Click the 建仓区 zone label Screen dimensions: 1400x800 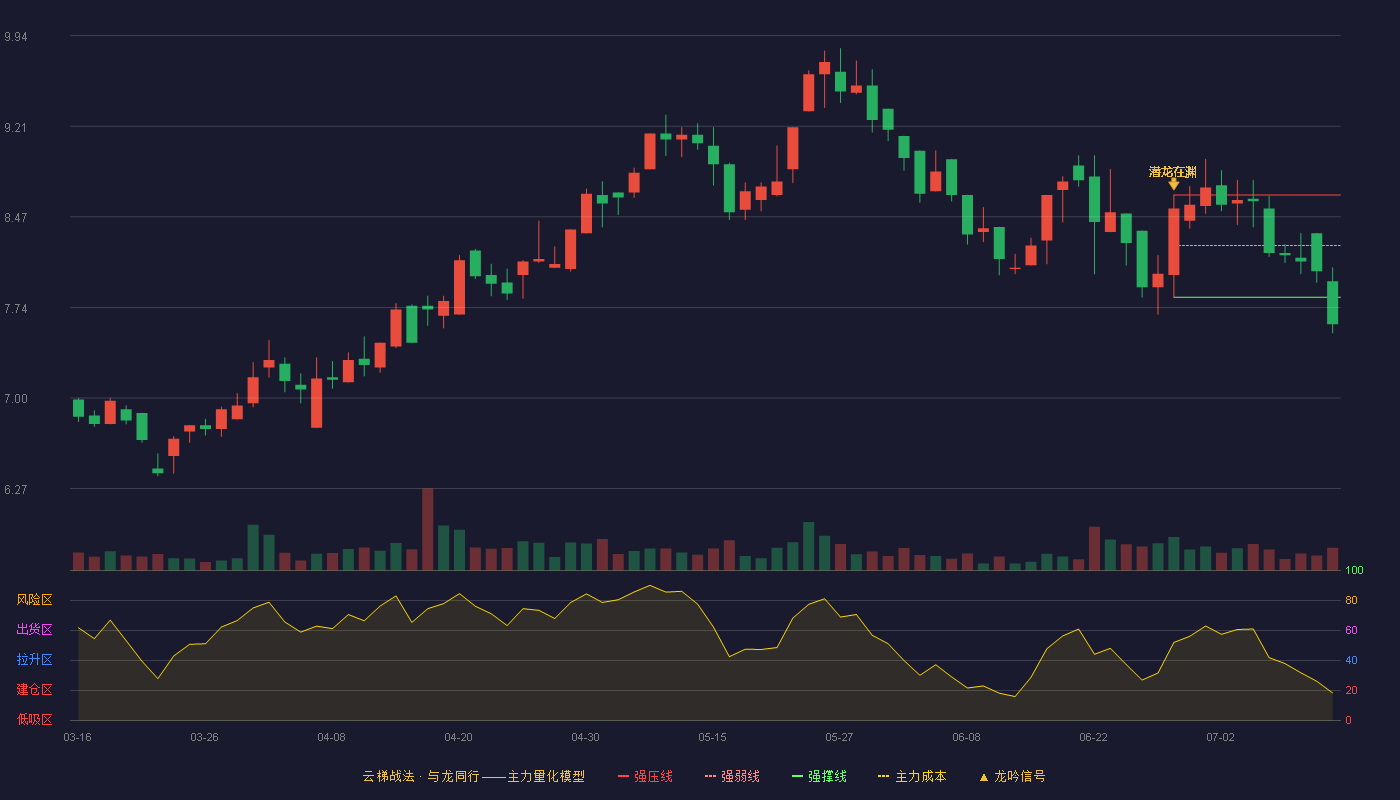pyautogui.click(x=34, y=690)
